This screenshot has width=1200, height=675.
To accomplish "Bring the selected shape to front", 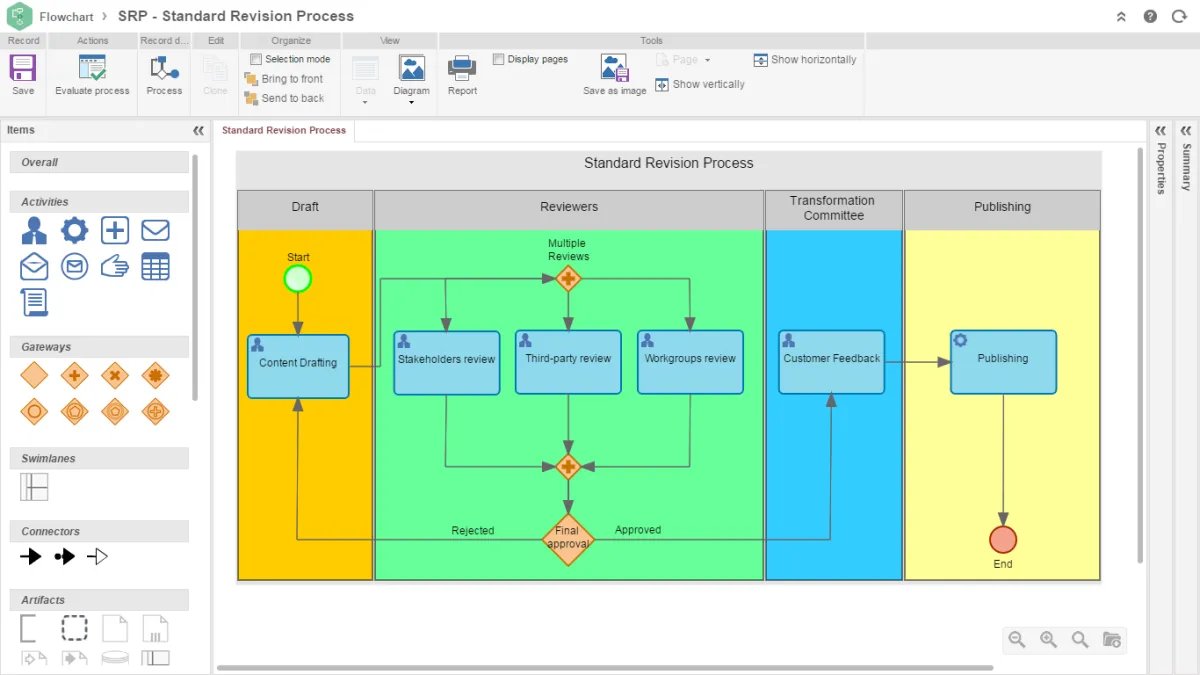I will 284,79.
